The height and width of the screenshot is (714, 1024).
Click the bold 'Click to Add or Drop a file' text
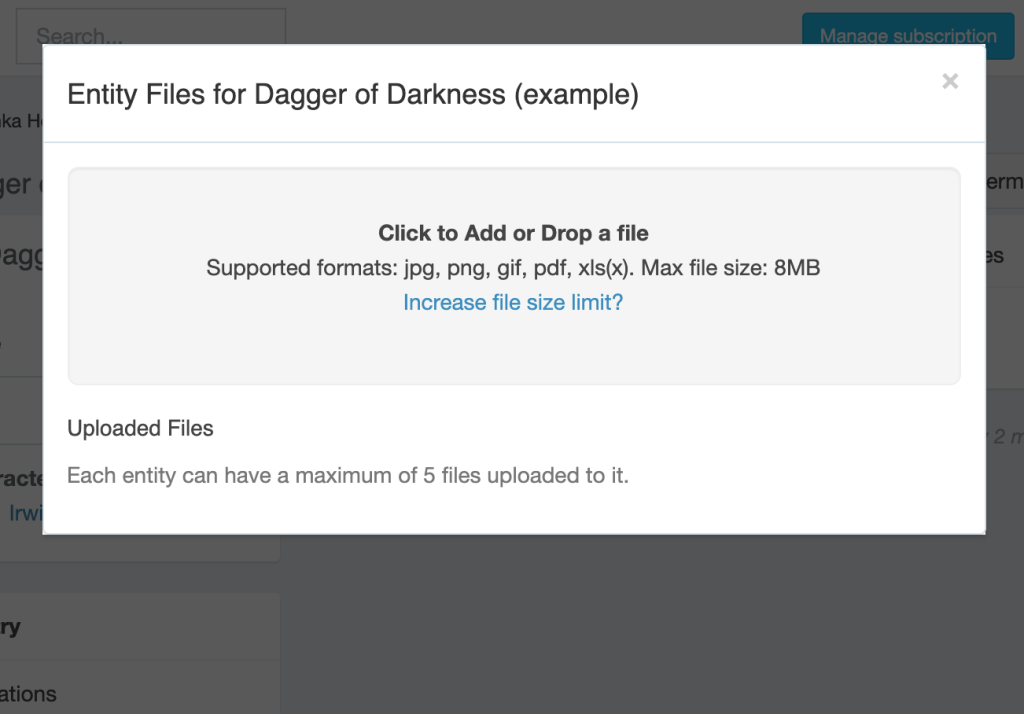point(513,233)
